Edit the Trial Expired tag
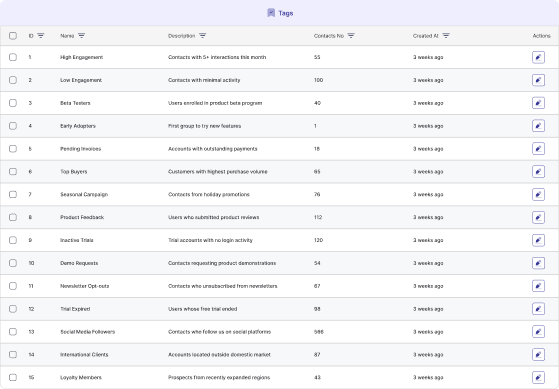This screenshot has width=559, height=389. point(538,309)
